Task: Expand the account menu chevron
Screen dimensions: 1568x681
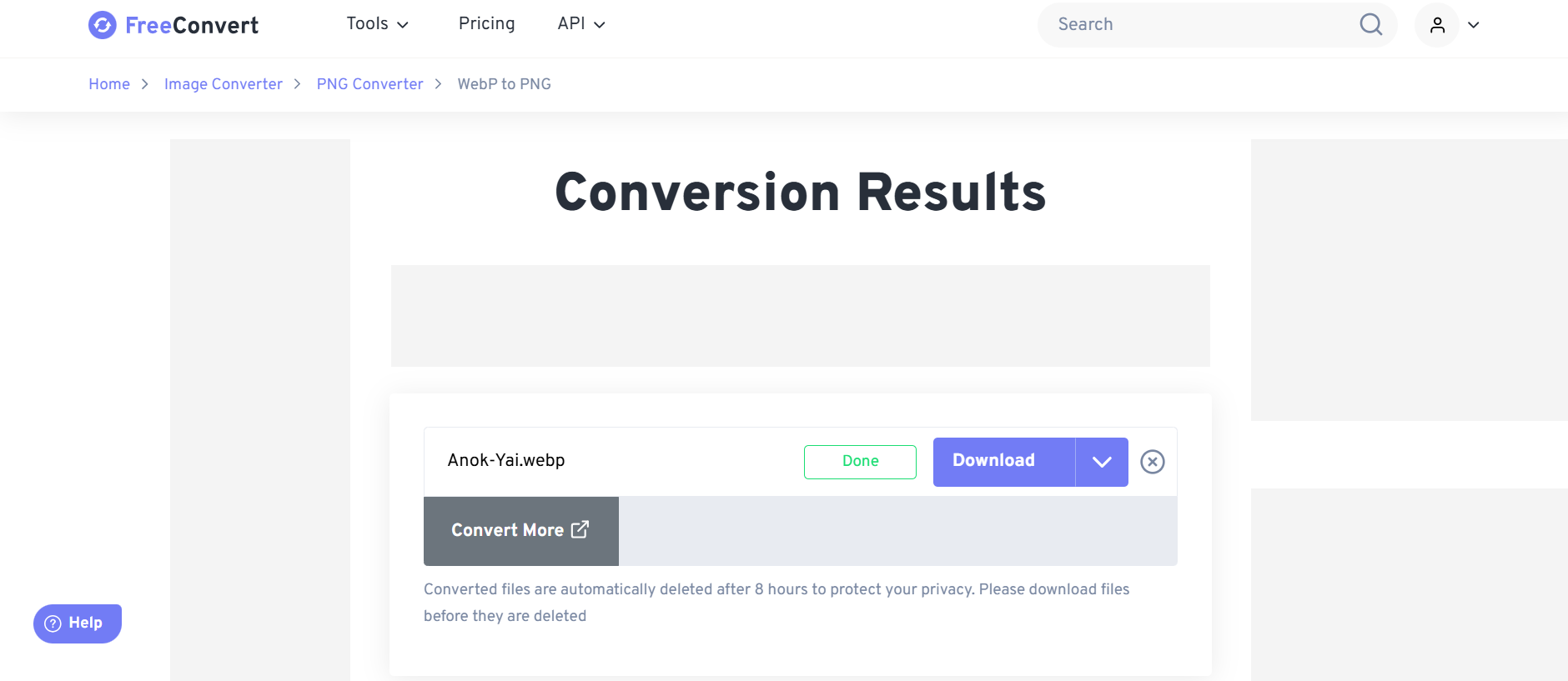Action: coord(1474,25)
